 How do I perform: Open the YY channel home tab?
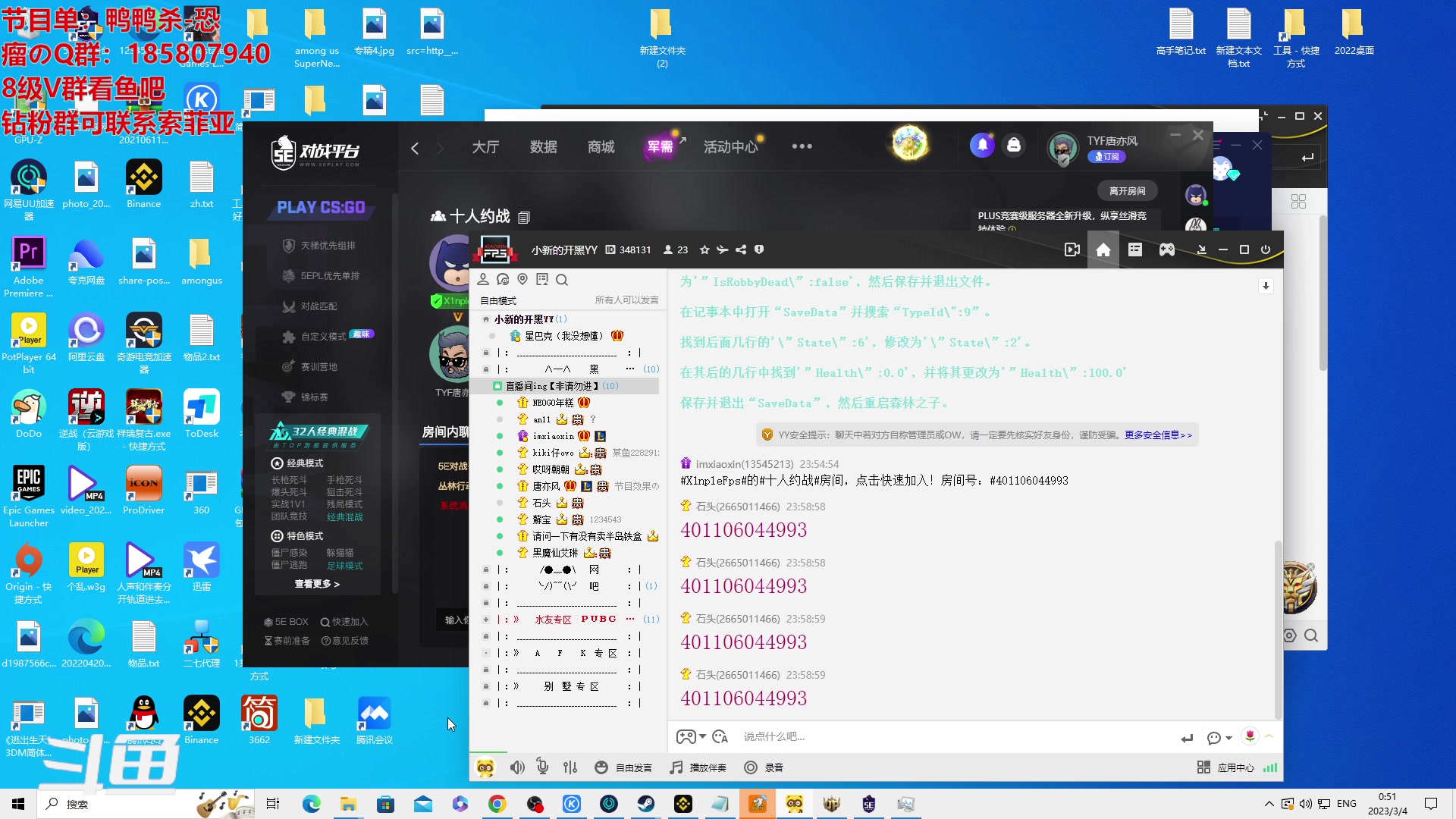point(1103,250)
